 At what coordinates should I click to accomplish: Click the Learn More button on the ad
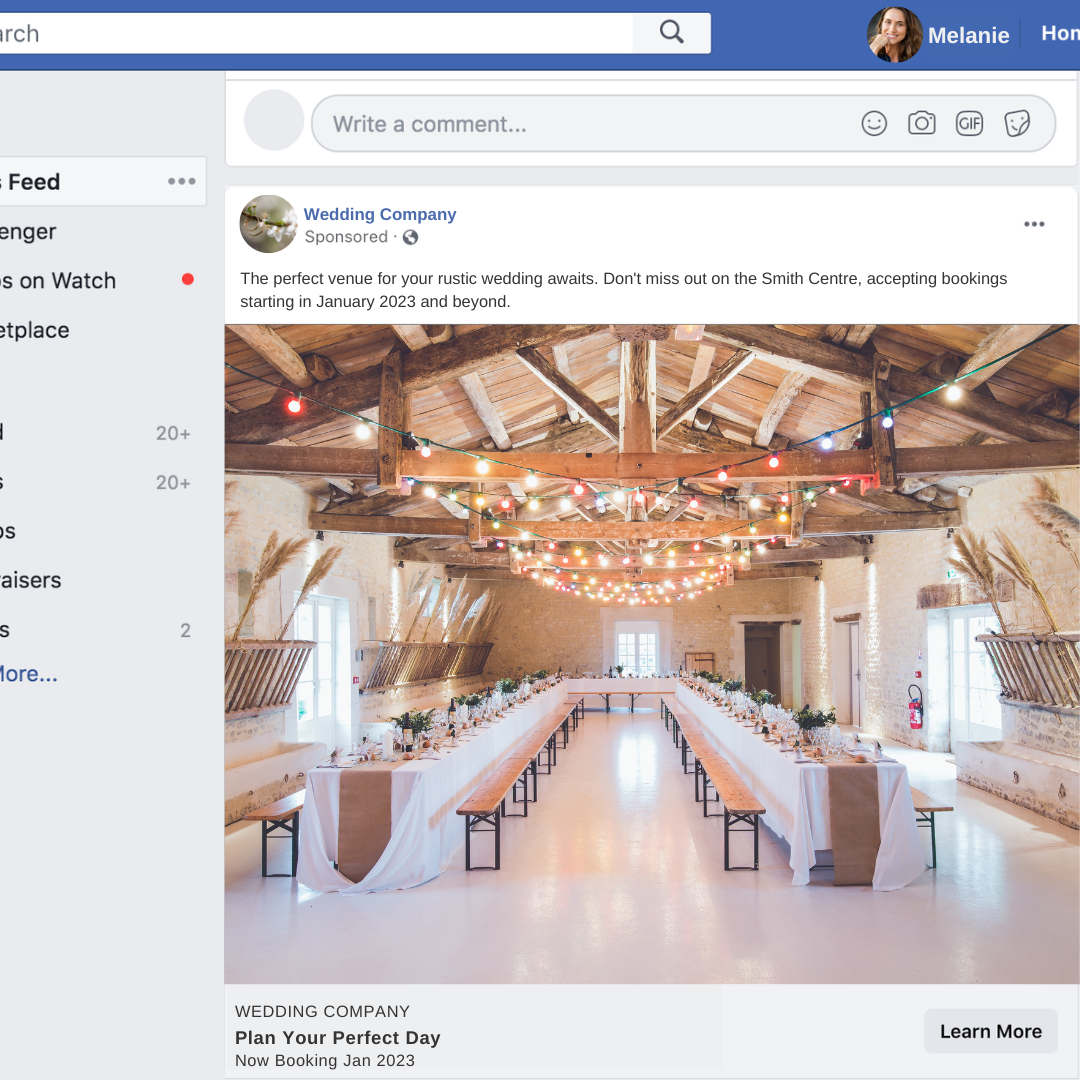990,1031
